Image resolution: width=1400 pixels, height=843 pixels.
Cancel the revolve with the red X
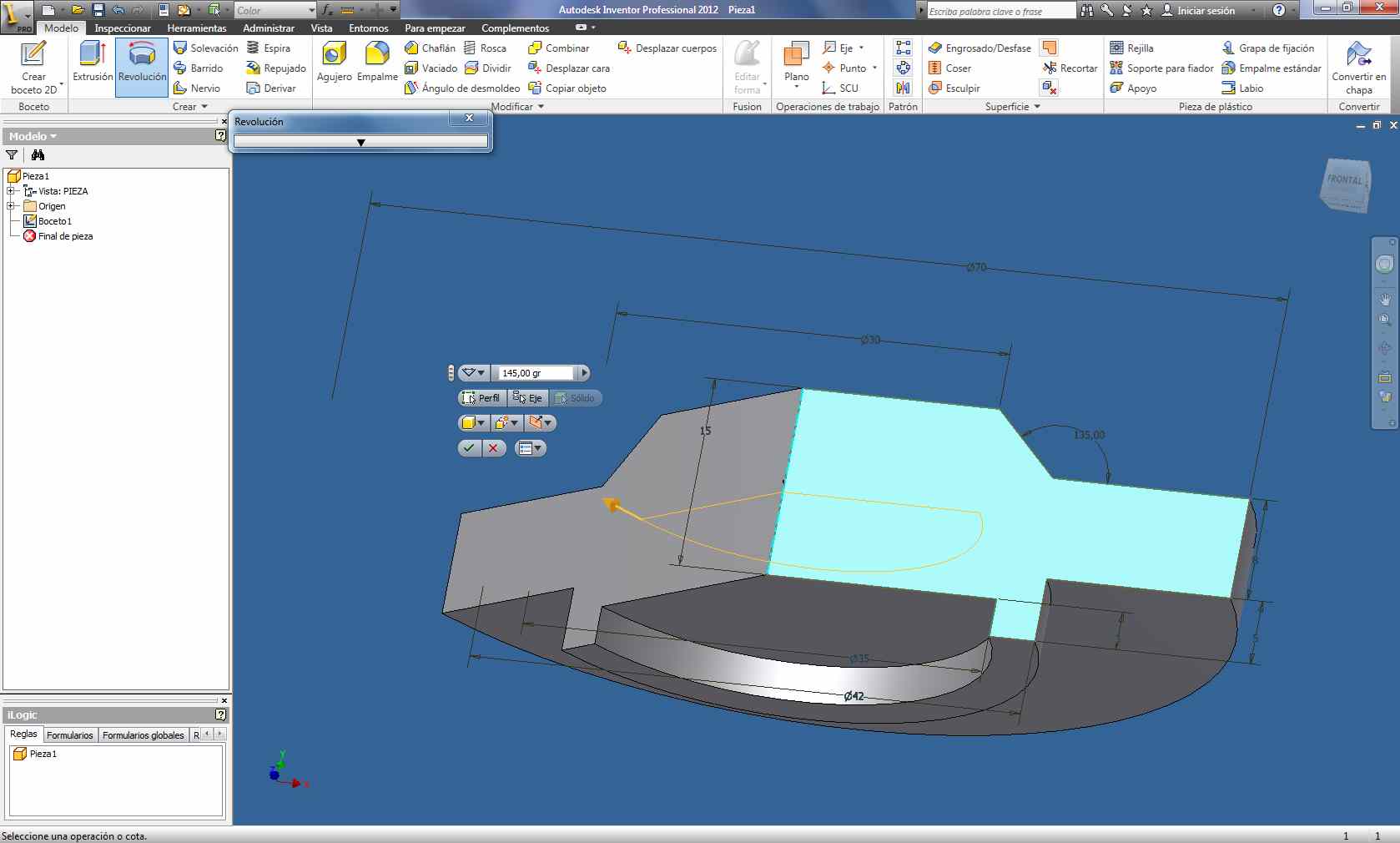[494, 448]
